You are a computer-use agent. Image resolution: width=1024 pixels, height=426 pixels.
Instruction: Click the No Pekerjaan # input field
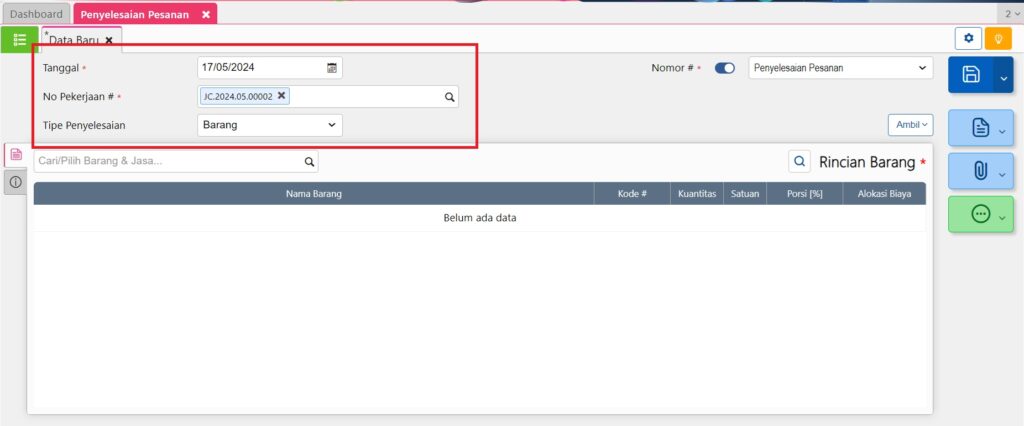328,97
